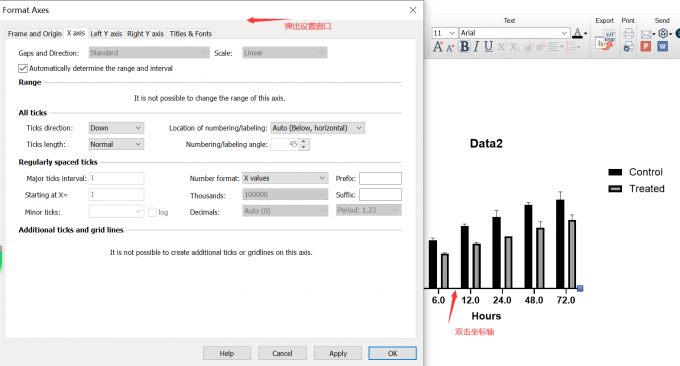Click the OK button
The height and width of the screenshot is (366, 680).
pos(392,353)
